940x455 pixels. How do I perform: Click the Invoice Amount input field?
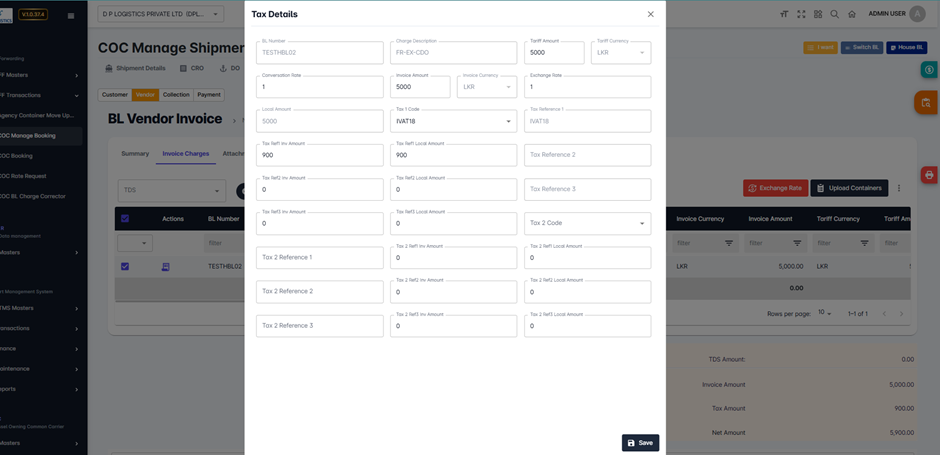[x=420, y=87]
